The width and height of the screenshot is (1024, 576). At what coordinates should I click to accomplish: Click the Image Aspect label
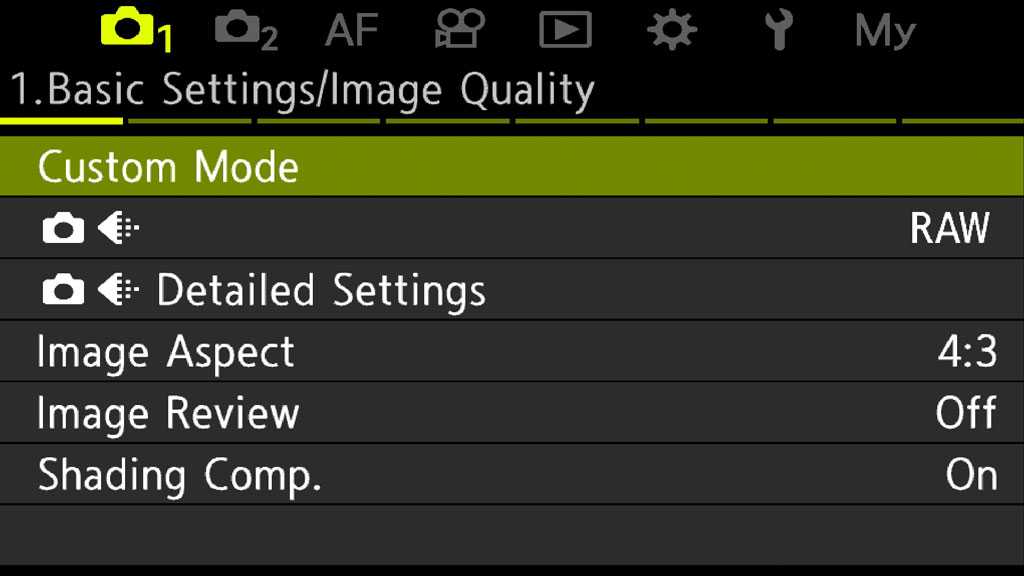(165, 352)
